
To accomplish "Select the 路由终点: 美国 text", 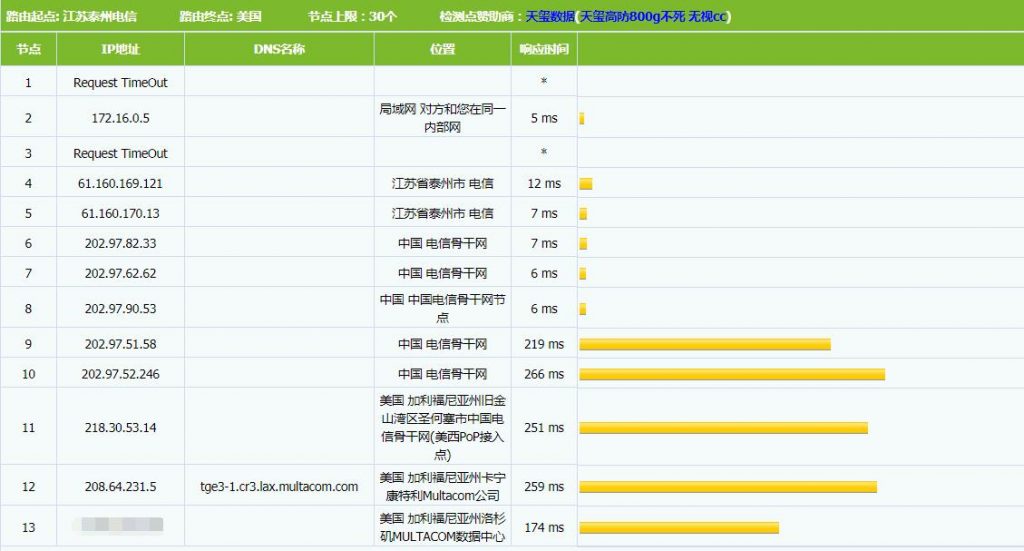I will [x=220, y=16].
